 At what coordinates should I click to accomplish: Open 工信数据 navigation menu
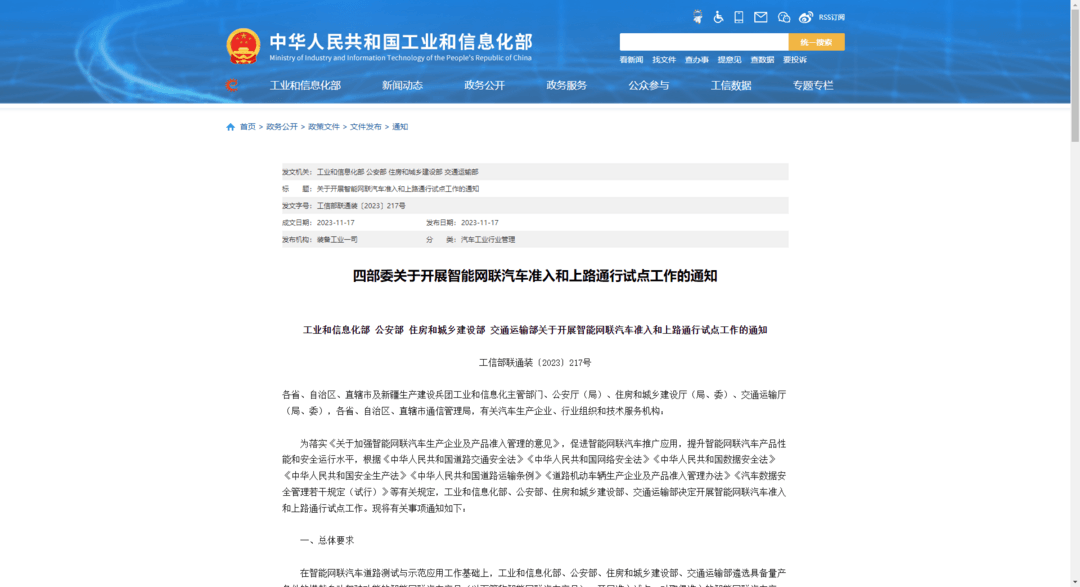731,85
